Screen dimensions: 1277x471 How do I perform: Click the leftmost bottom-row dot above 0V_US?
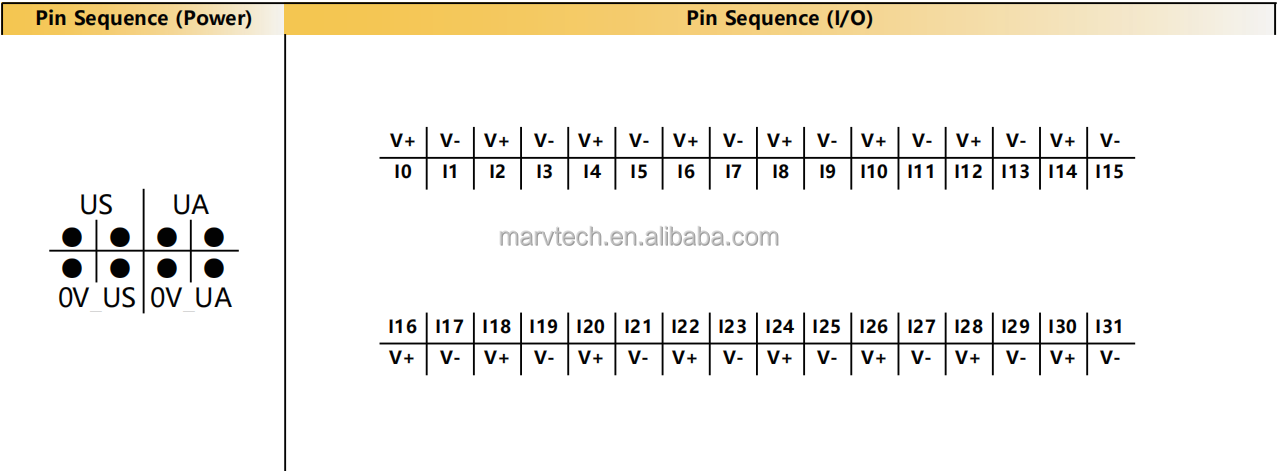[x=72, y=268]
